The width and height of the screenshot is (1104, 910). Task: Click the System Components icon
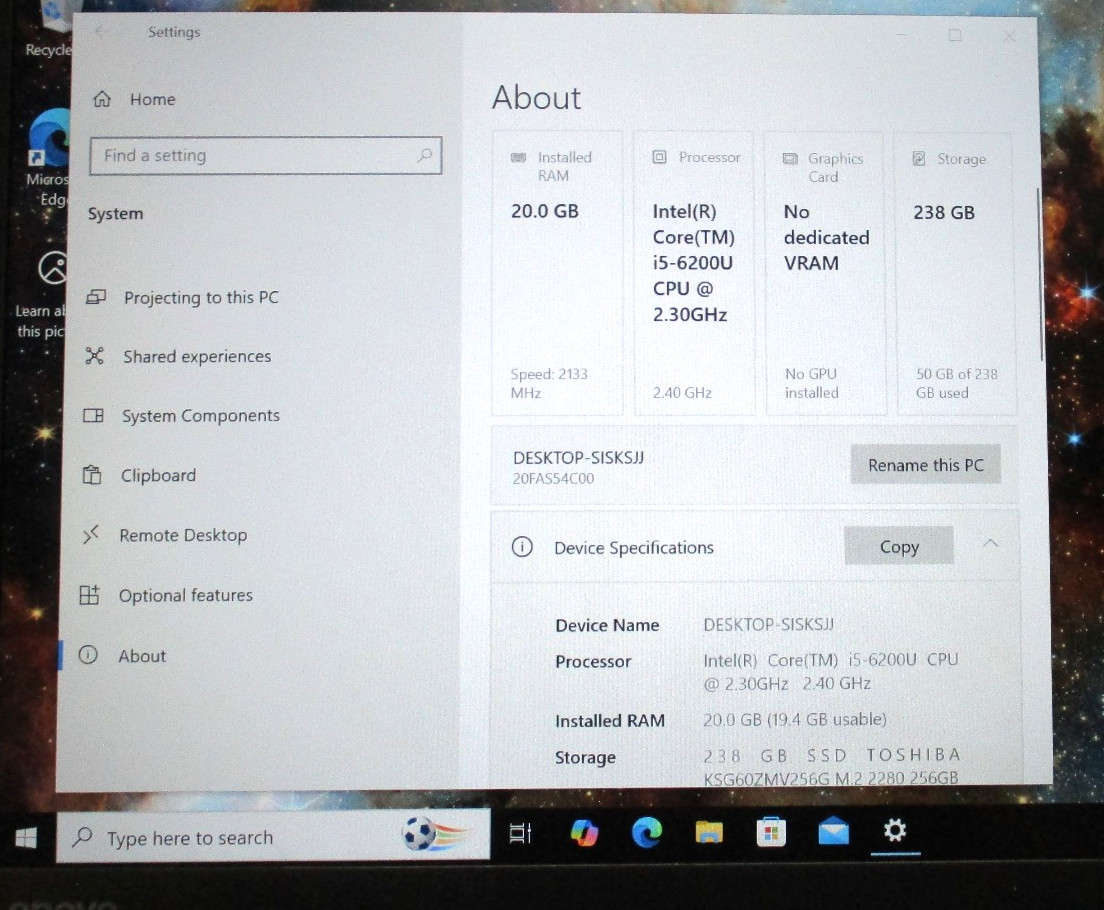point(93,416)
